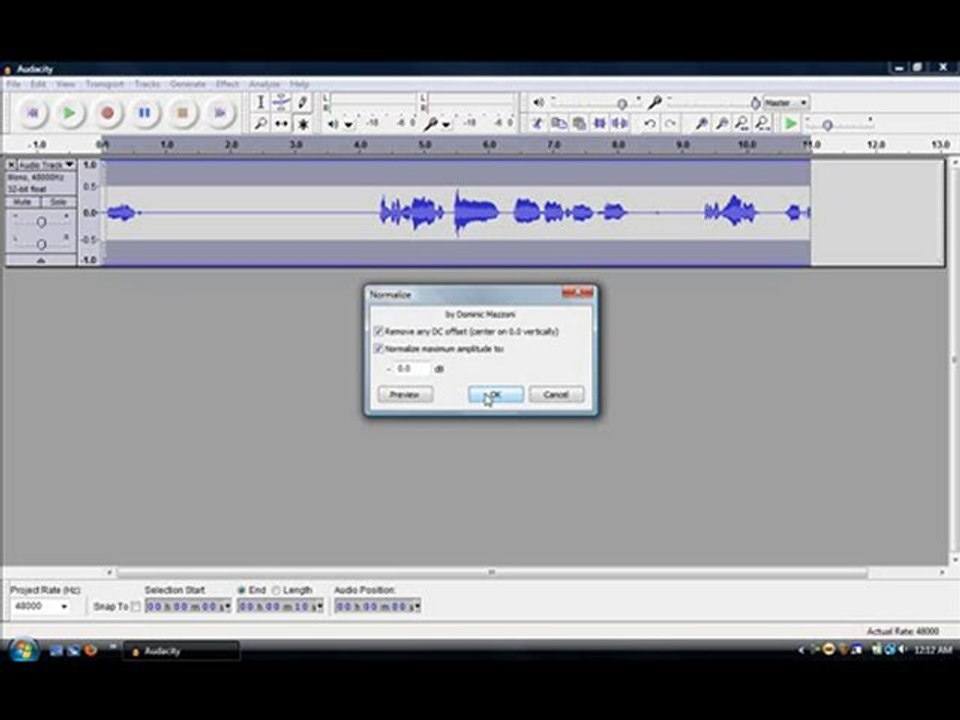Viewport: 960px width, 720px height.
Task: Click the Silence audio icon
Action: [620, 124]
